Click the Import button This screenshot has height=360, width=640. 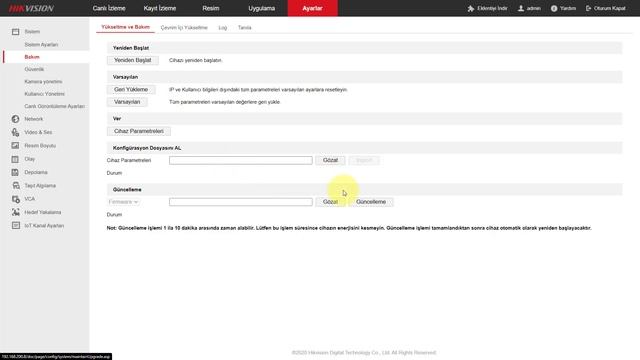click(364, 160)
